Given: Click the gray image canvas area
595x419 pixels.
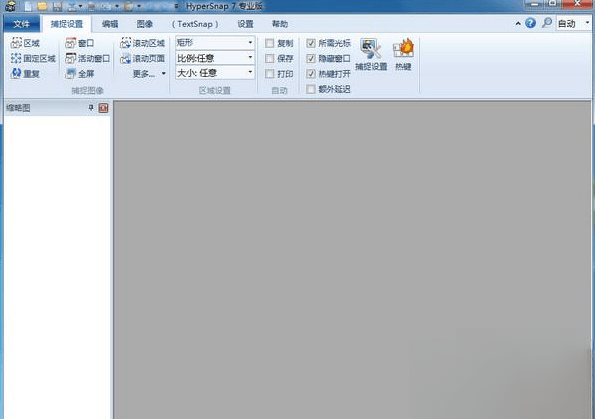Looking at the screenshot, I should [x=353, y=260].
